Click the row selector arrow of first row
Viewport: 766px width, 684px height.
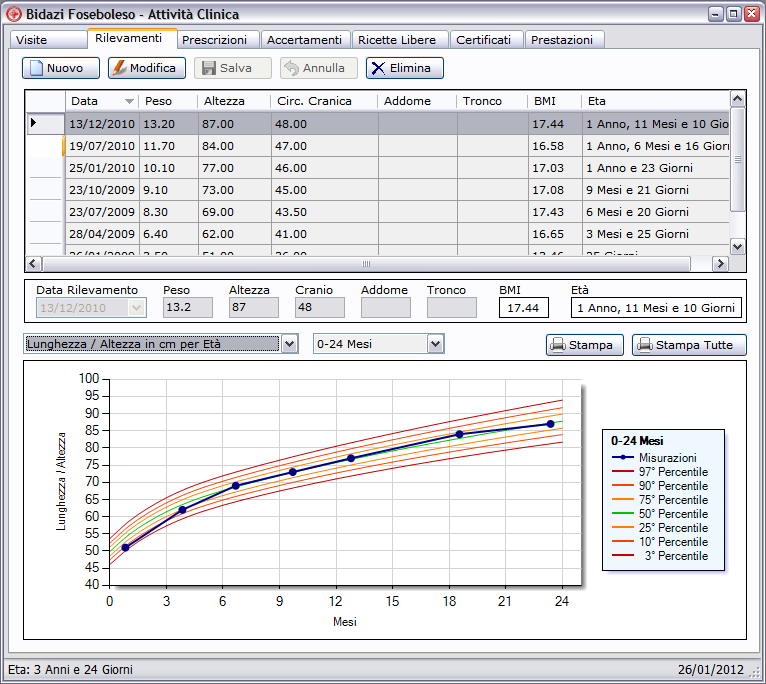click(34, 123)
